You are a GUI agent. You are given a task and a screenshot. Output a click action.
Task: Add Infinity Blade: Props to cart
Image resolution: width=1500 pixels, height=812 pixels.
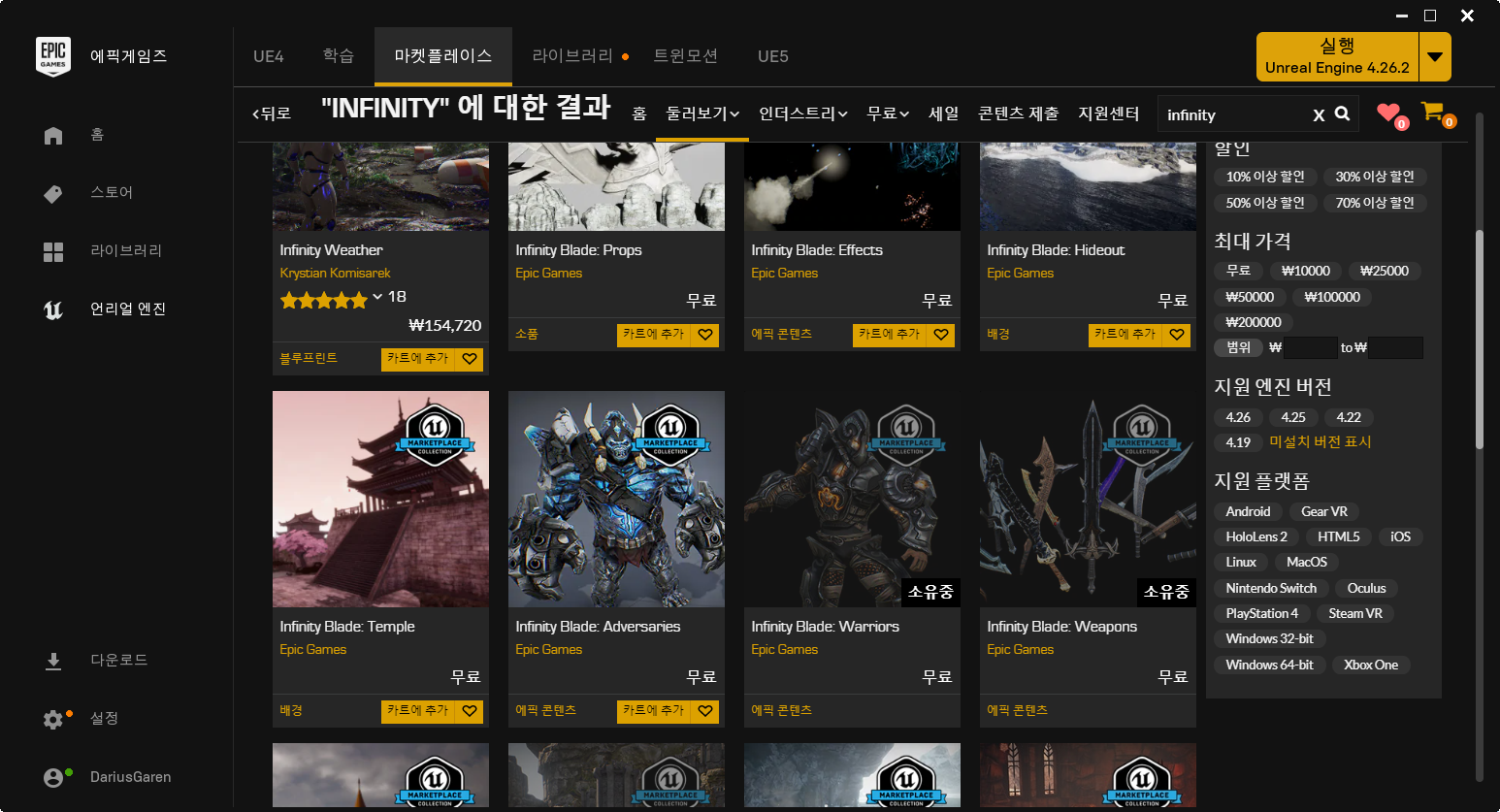pyautogui.click(x=654, y=335)
